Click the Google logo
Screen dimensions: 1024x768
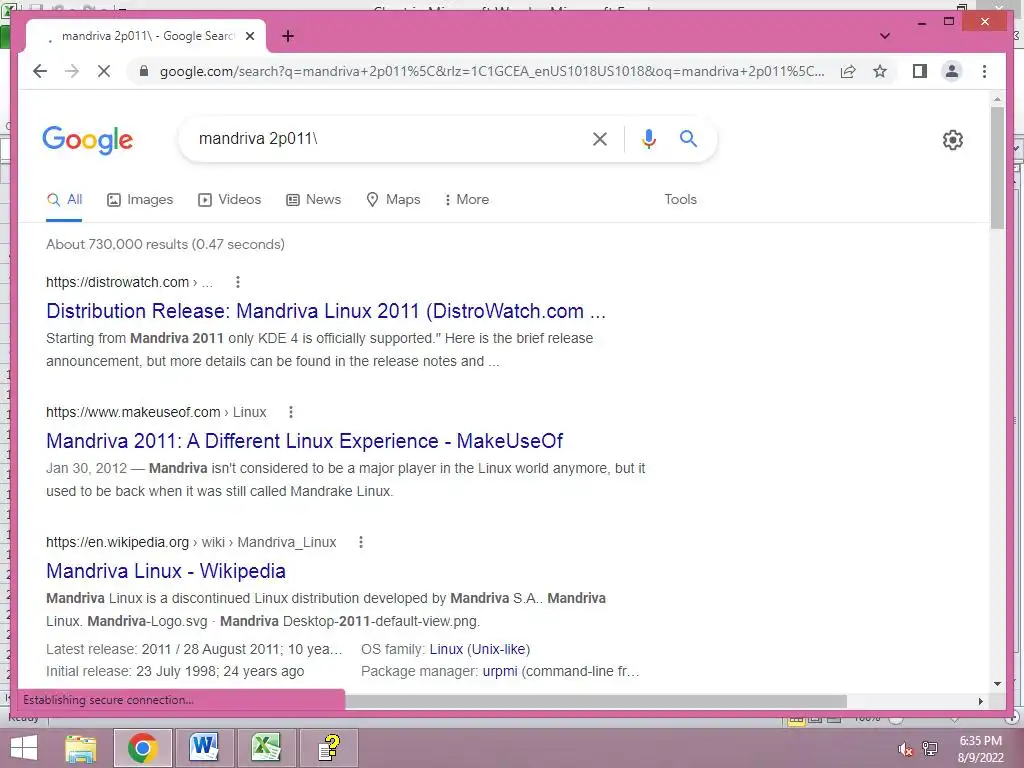[x=88, y=139]
